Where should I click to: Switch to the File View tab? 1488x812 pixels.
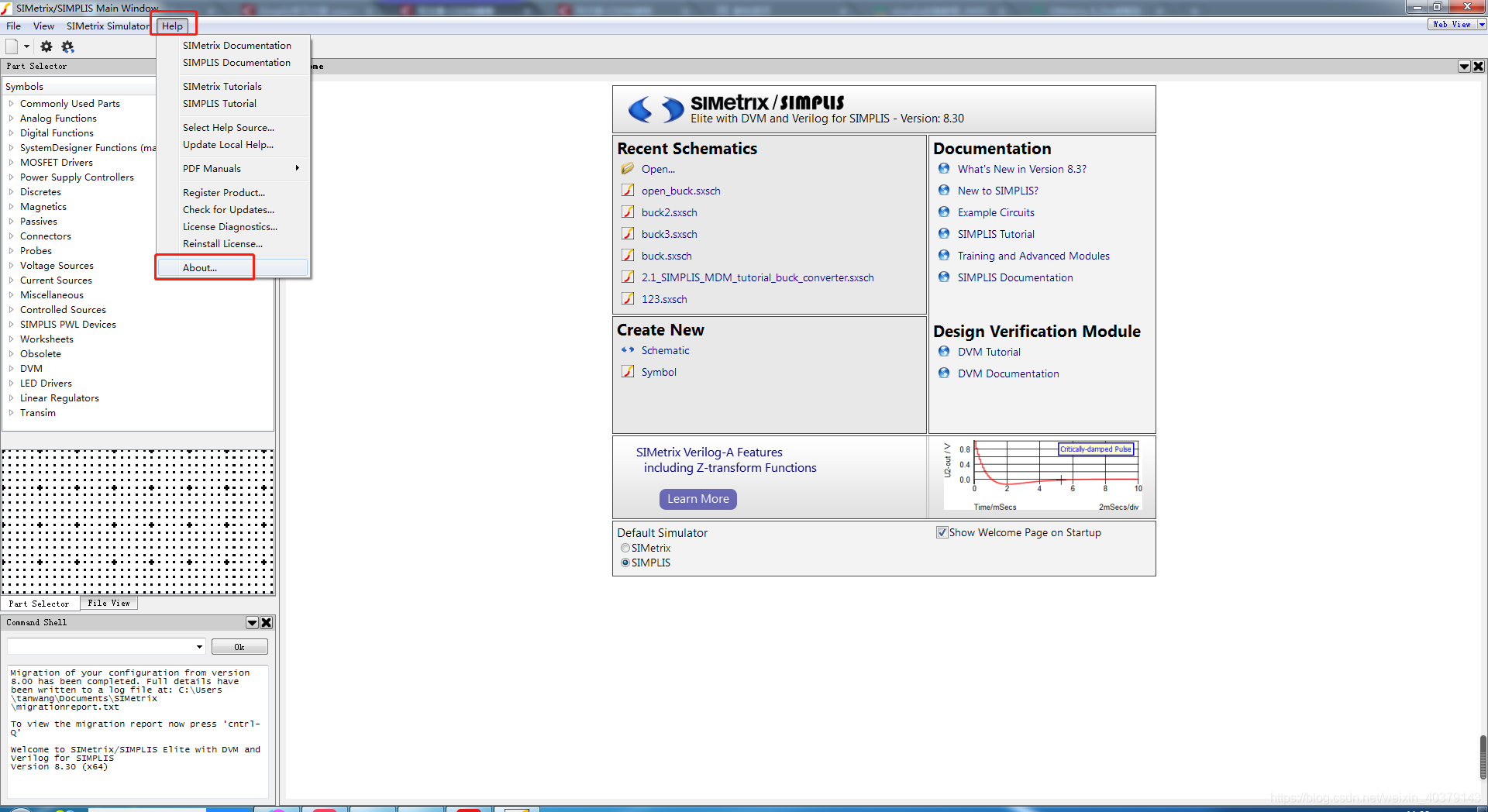[x=108, y=603]
